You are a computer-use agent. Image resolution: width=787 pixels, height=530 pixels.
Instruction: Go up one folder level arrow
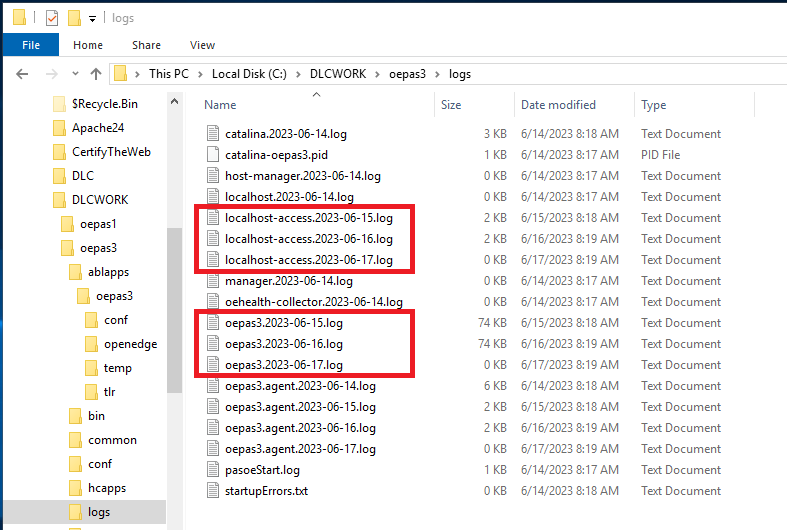96,74
